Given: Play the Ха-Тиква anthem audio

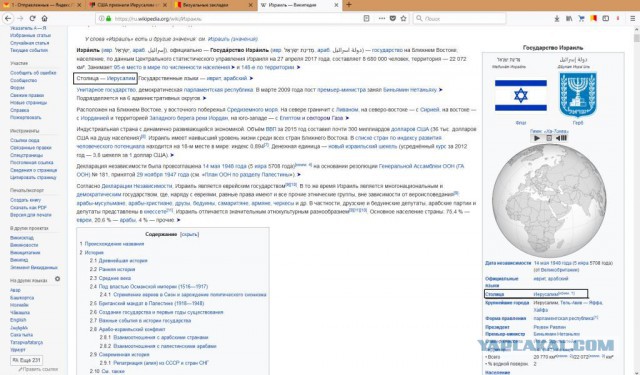Looking at the screenshot, I should pyautogui.click(x=537, y=138).
